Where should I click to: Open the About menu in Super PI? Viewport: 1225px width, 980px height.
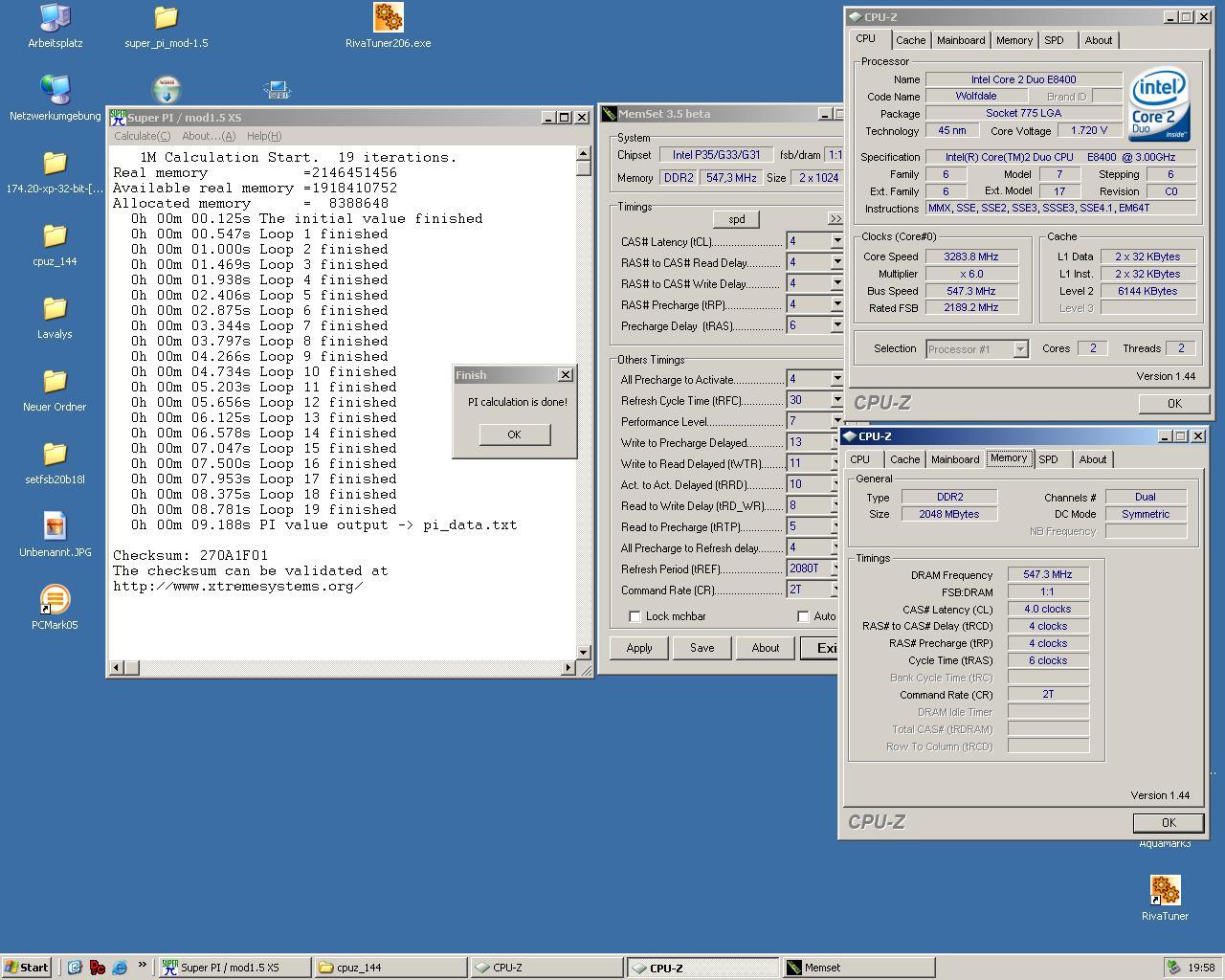click(x=209, y=136)
